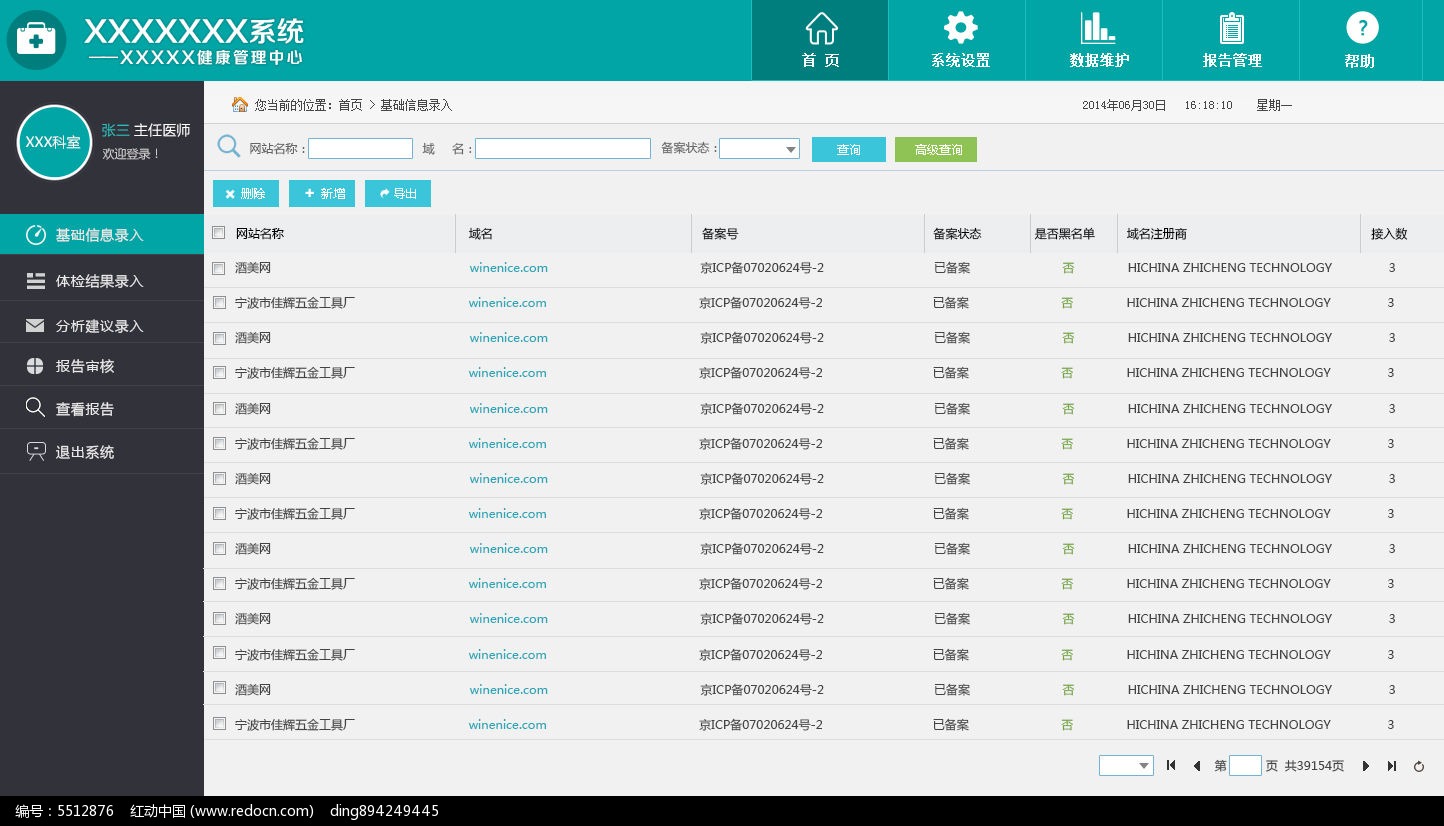Screen dimensions: 1444x826
Task: Check the last row 宁波市佳辉五金工具厂 checkbox
Action: pyautogui.click(x=219, y=724)
